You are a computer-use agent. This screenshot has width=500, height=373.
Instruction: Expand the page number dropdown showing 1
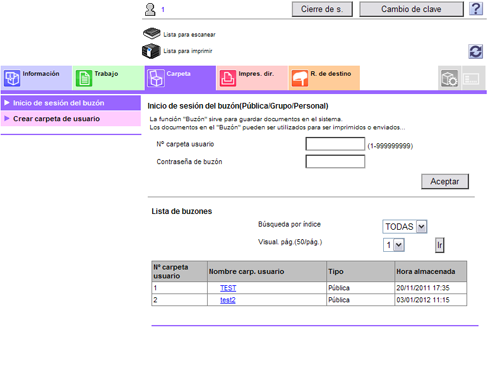(394, 245)
